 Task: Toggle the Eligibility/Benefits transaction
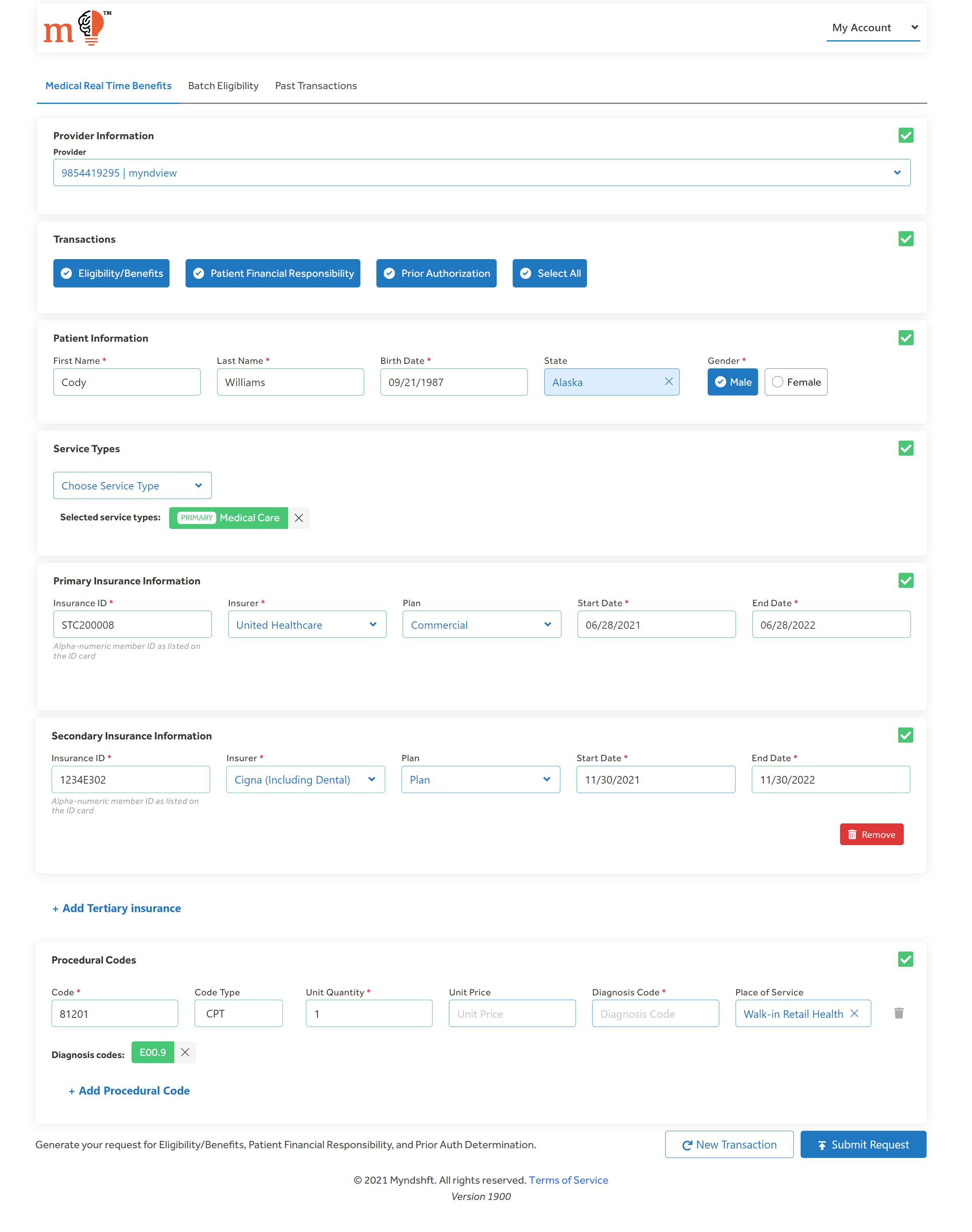coord(112,273)
